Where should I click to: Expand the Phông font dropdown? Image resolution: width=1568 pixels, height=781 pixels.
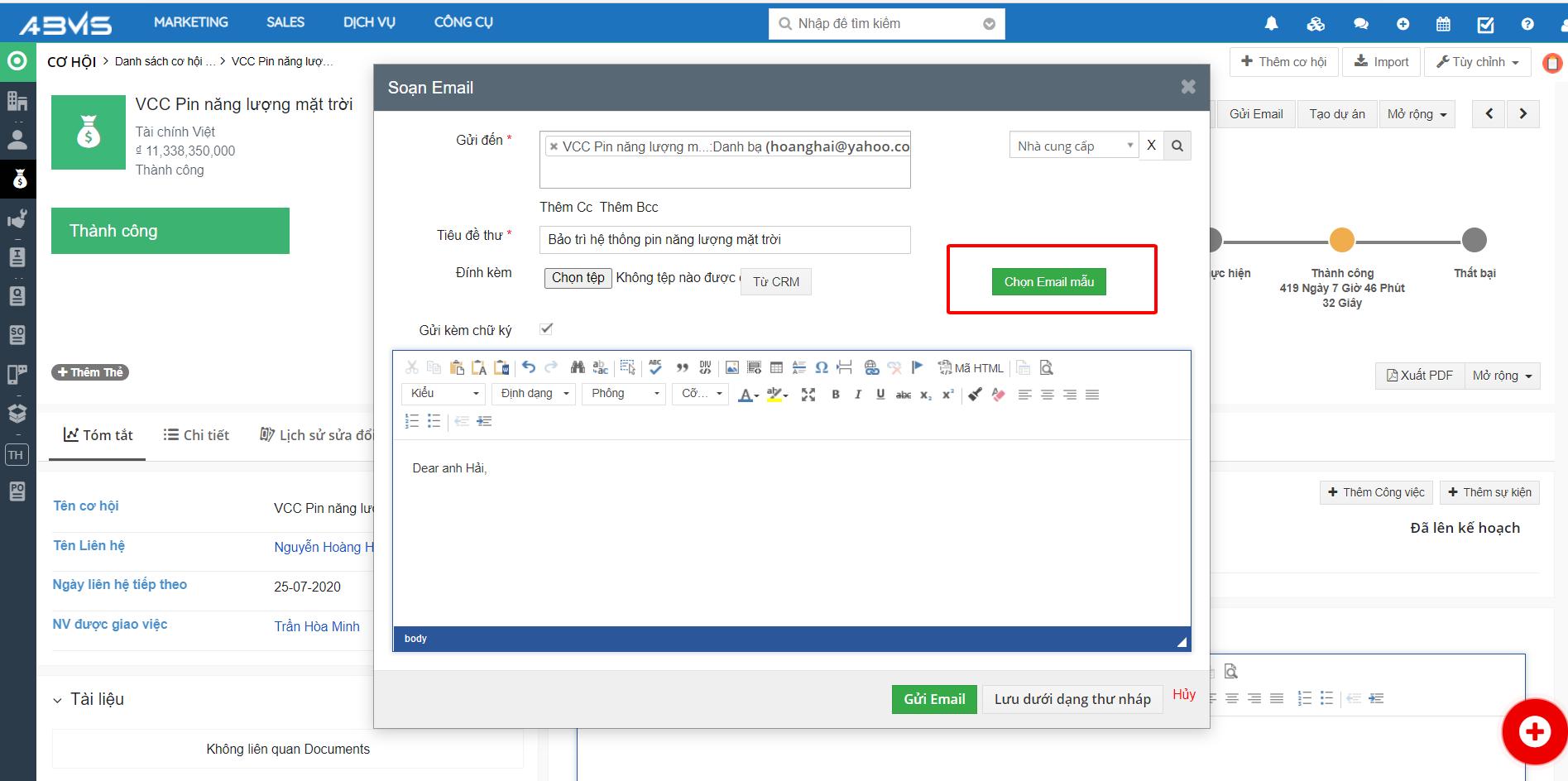(625, 394)
